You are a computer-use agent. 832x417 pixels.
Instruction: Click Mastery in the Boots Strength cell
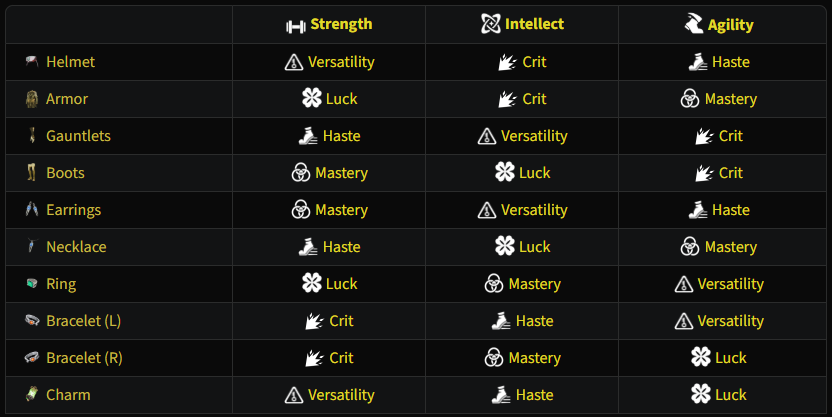tap(341, 173)
